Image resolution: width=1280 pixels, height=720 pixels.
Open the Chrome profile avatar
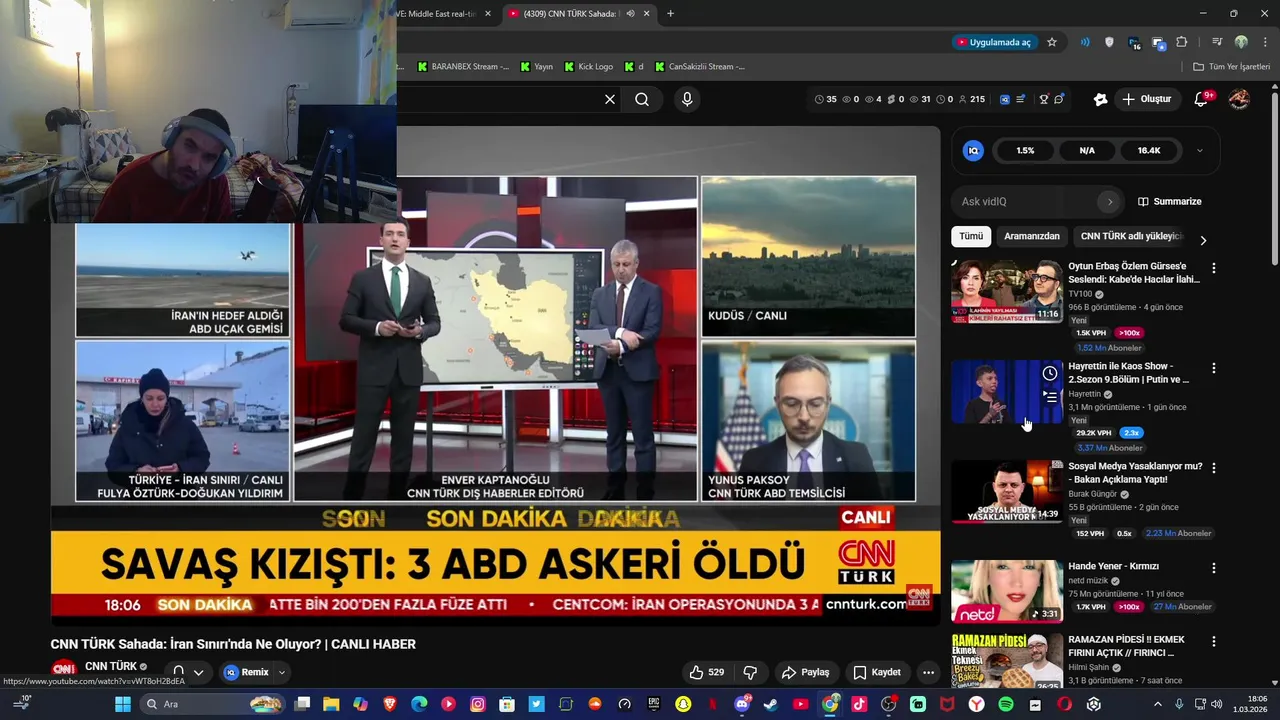(1241, 42)
